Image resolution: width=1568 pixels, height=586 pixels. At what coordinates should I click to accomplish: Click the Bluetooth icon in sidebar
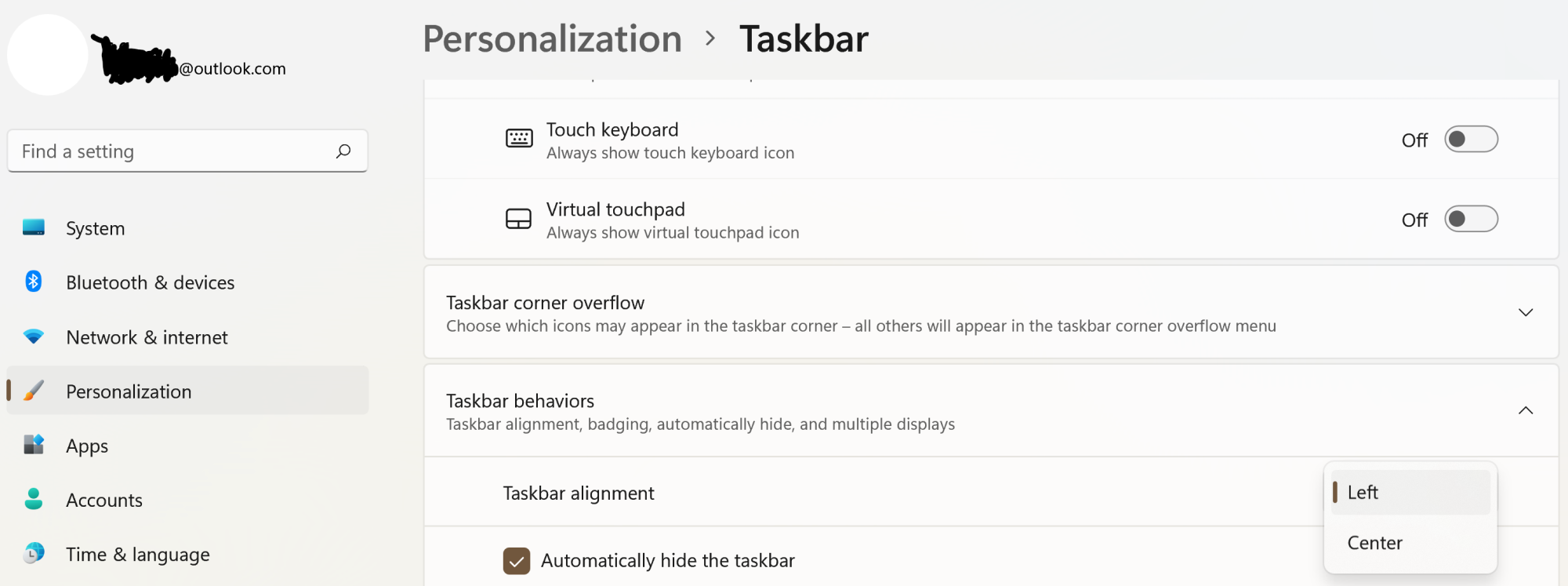click(34, 282)
